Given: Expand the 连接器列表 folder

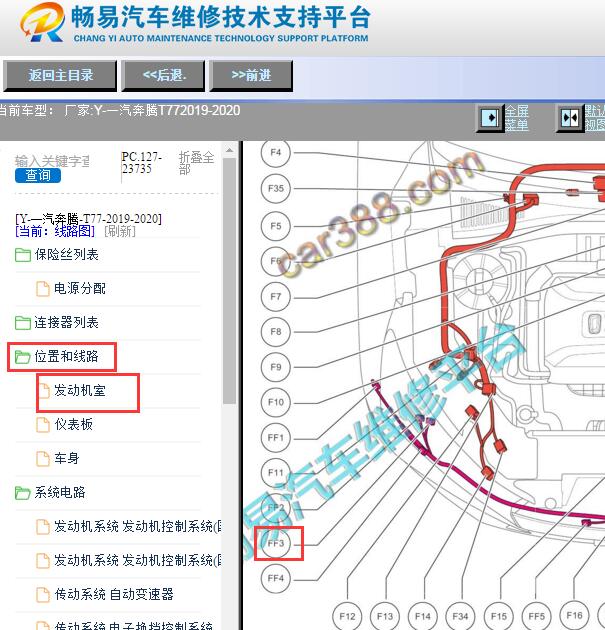Looking at the screenshot, I should (x=66, y=323).
